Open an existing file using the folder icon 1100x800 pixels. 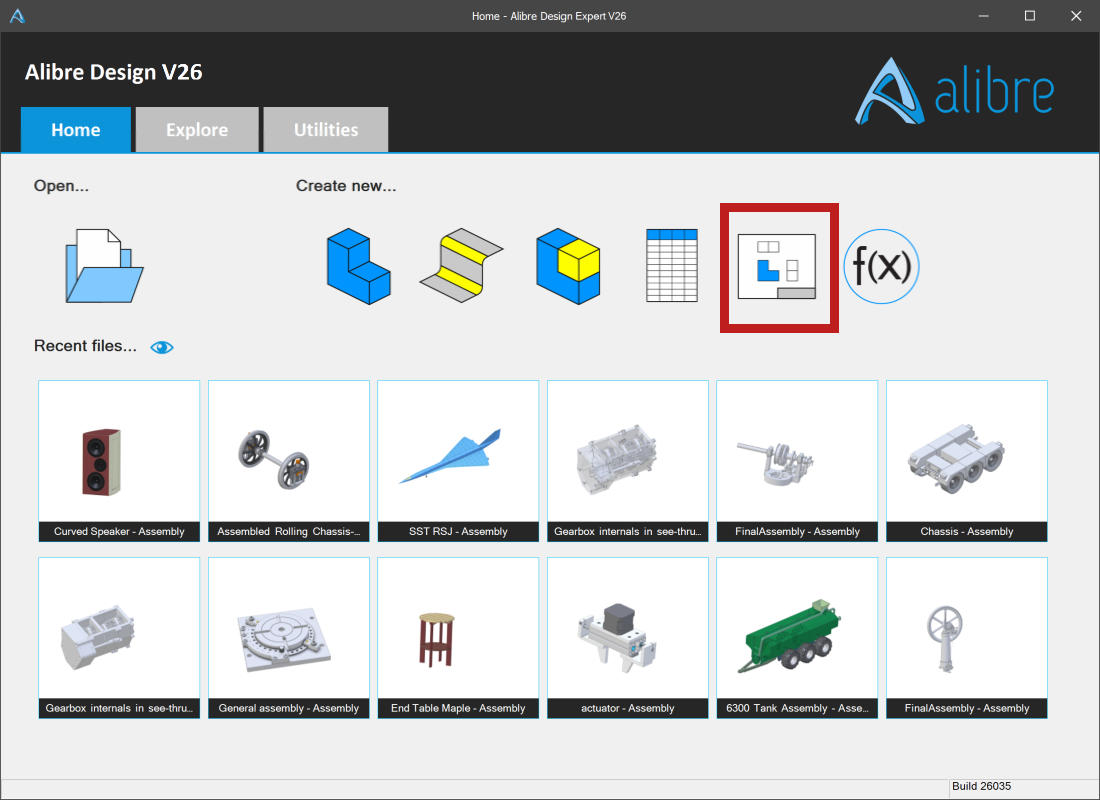coord(105,266)
